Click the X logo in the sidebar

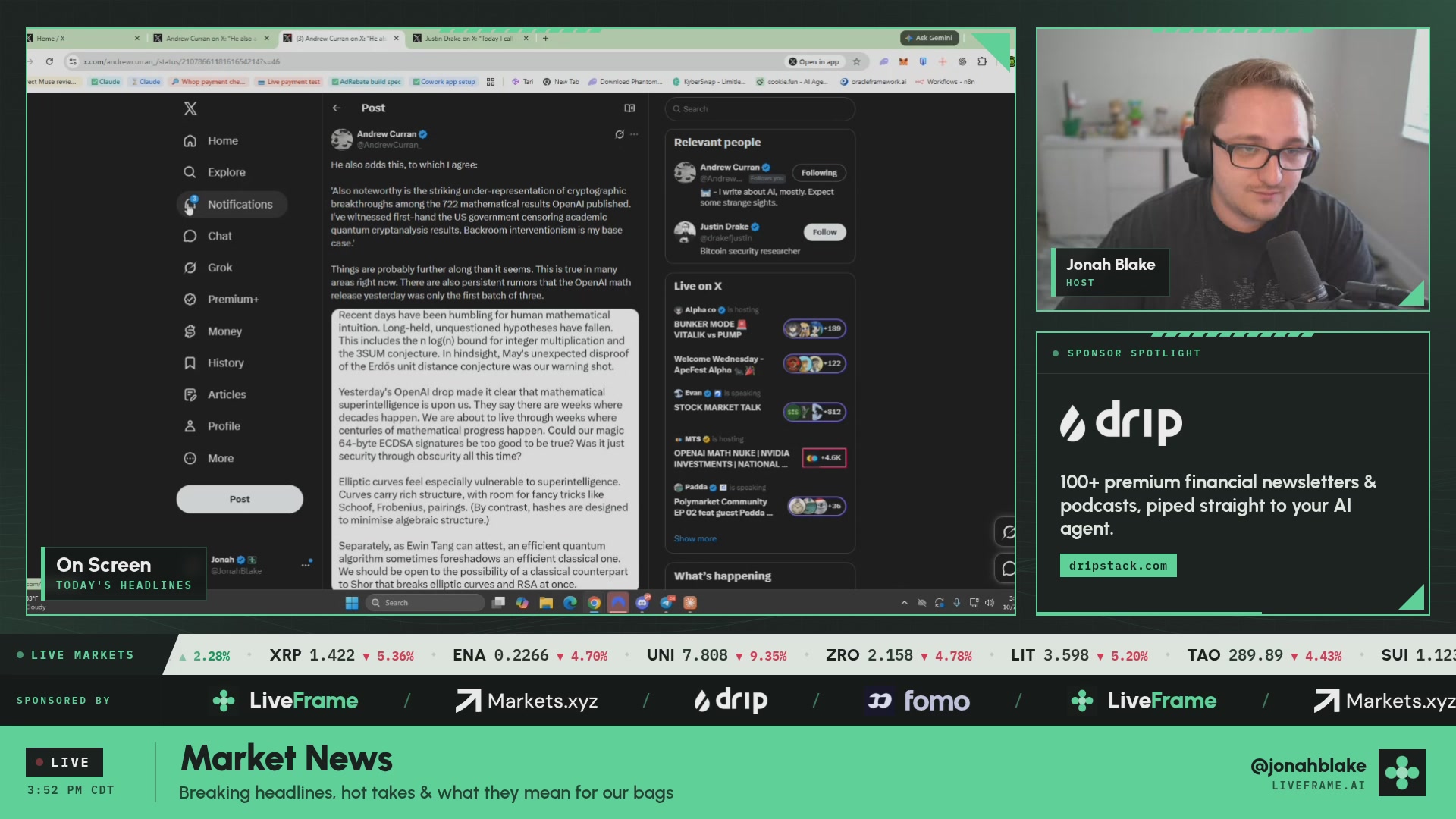click(x=190, y=108)
